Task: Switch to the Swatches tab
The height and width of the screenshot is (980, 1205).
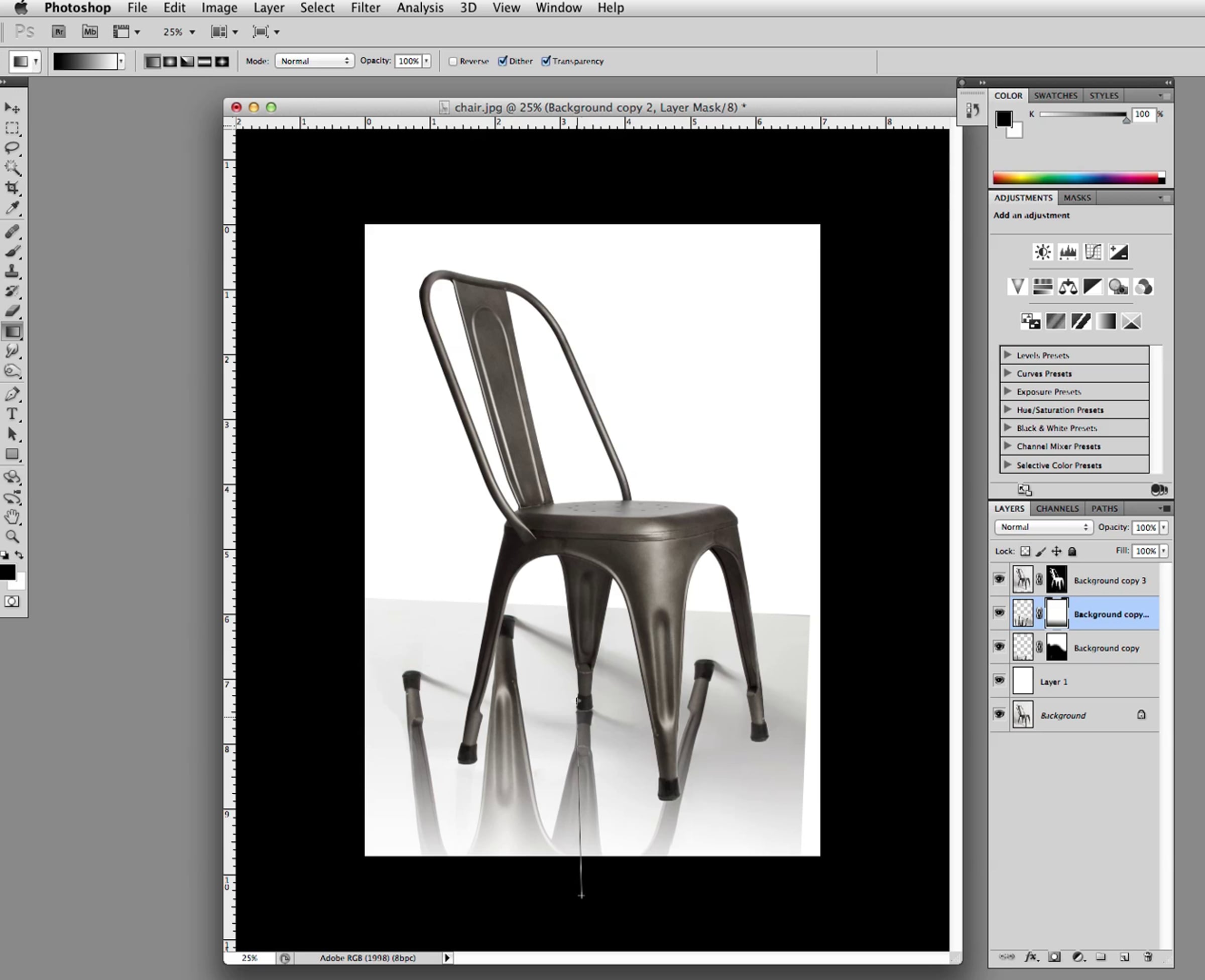Action: pos(1055,95)
